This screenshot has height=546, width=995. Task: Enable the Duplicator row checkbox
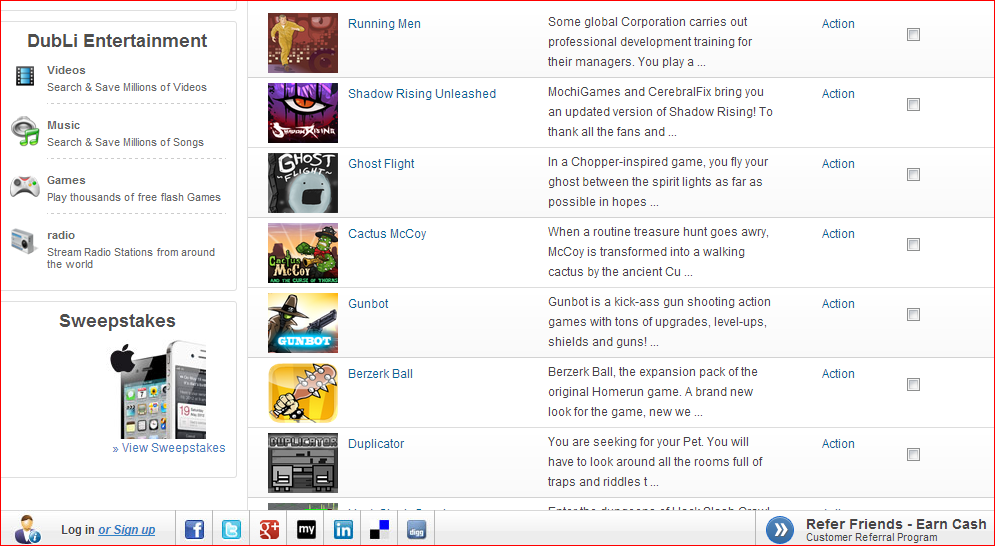(x=913, y=455)
